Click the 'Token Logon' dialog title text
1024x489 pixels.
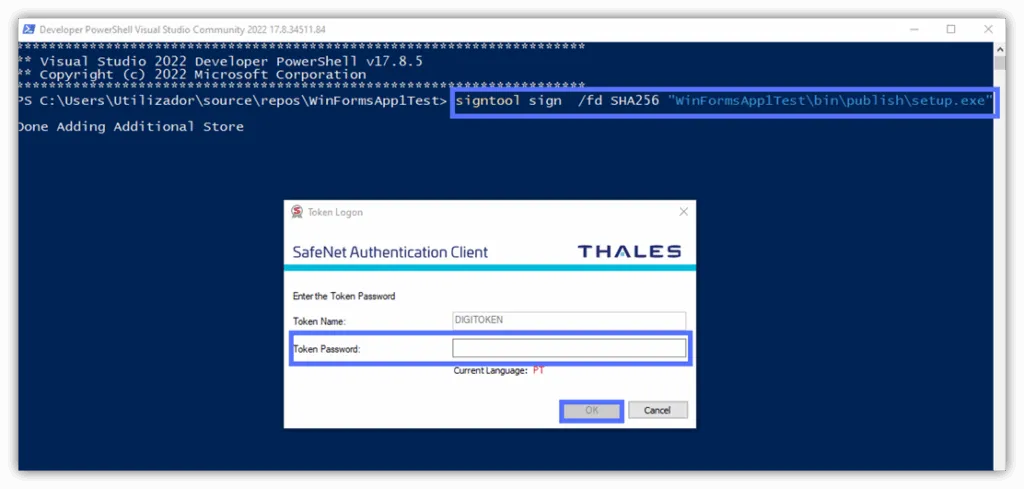tap(335, 212)
